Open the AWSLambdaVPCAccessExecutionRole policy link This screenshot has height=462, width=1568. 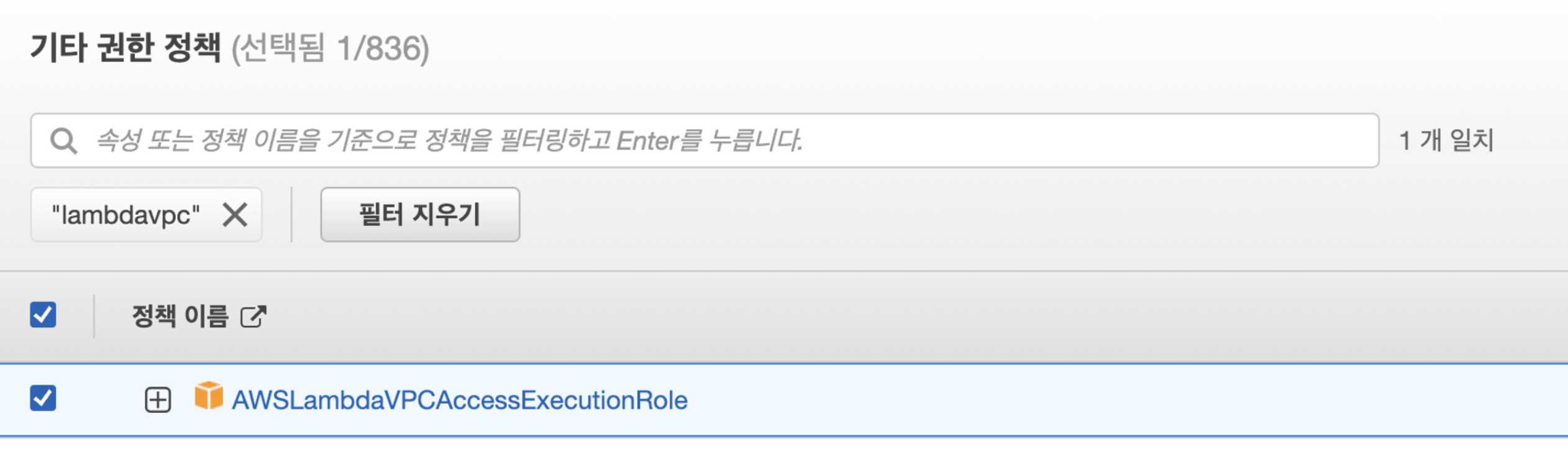(x=460, y=400)
